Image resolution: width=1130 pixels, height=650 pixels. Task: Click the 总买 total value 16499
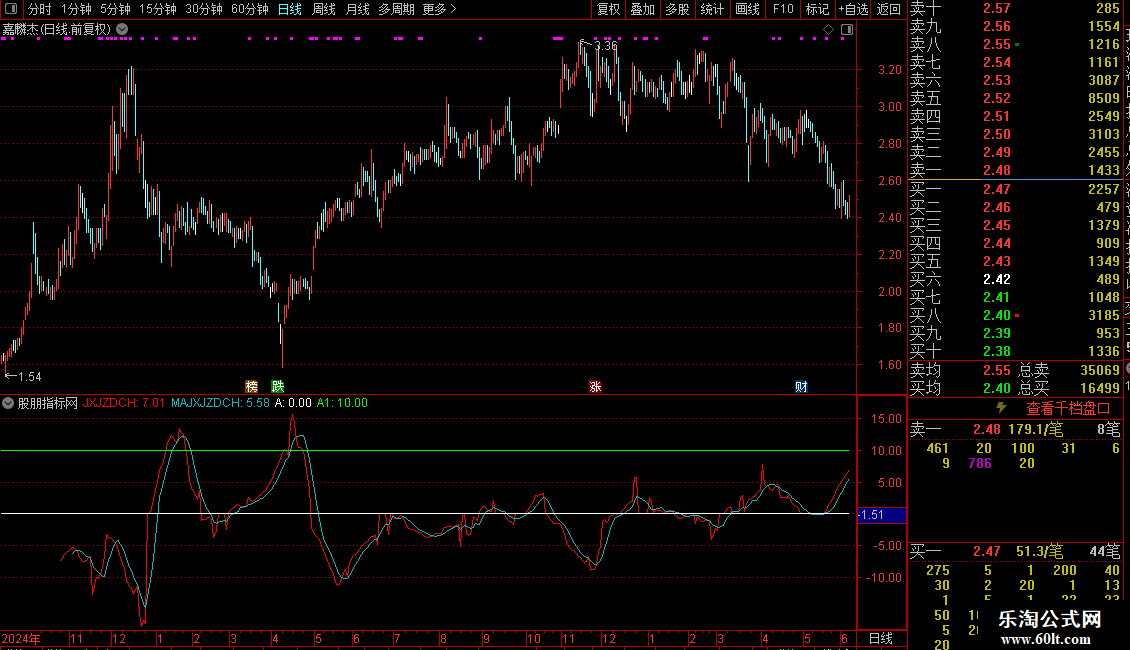pyautogui.click(x=1100, y=388)
